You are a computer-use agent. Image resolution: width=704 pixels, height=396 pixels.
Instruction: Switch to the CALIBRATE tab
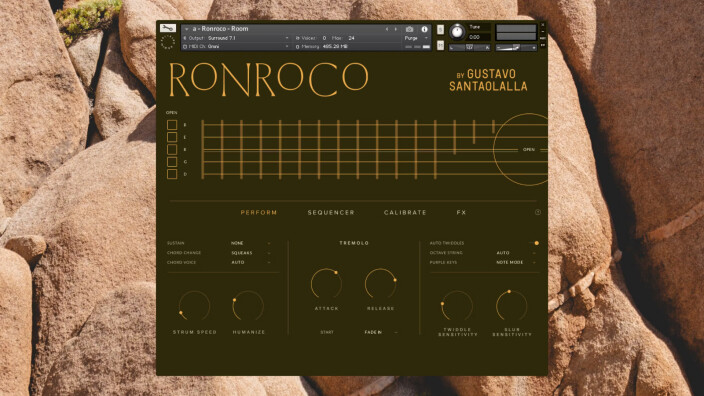coord(405,212)
